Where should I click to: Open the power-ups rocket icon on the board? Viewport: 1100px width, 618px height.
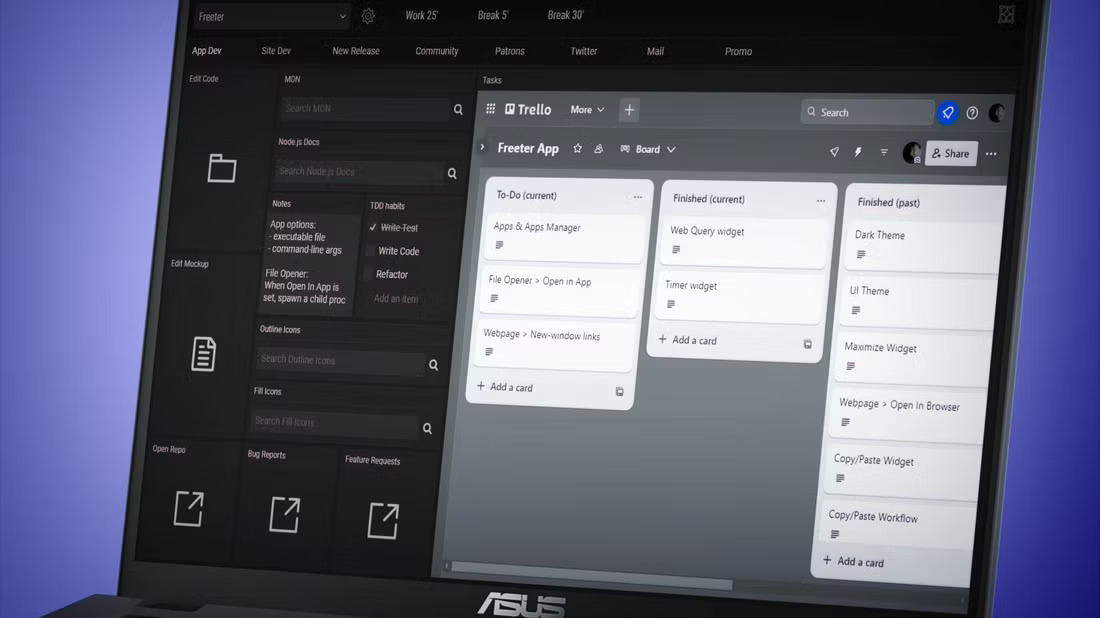click(x=834, y=151)
